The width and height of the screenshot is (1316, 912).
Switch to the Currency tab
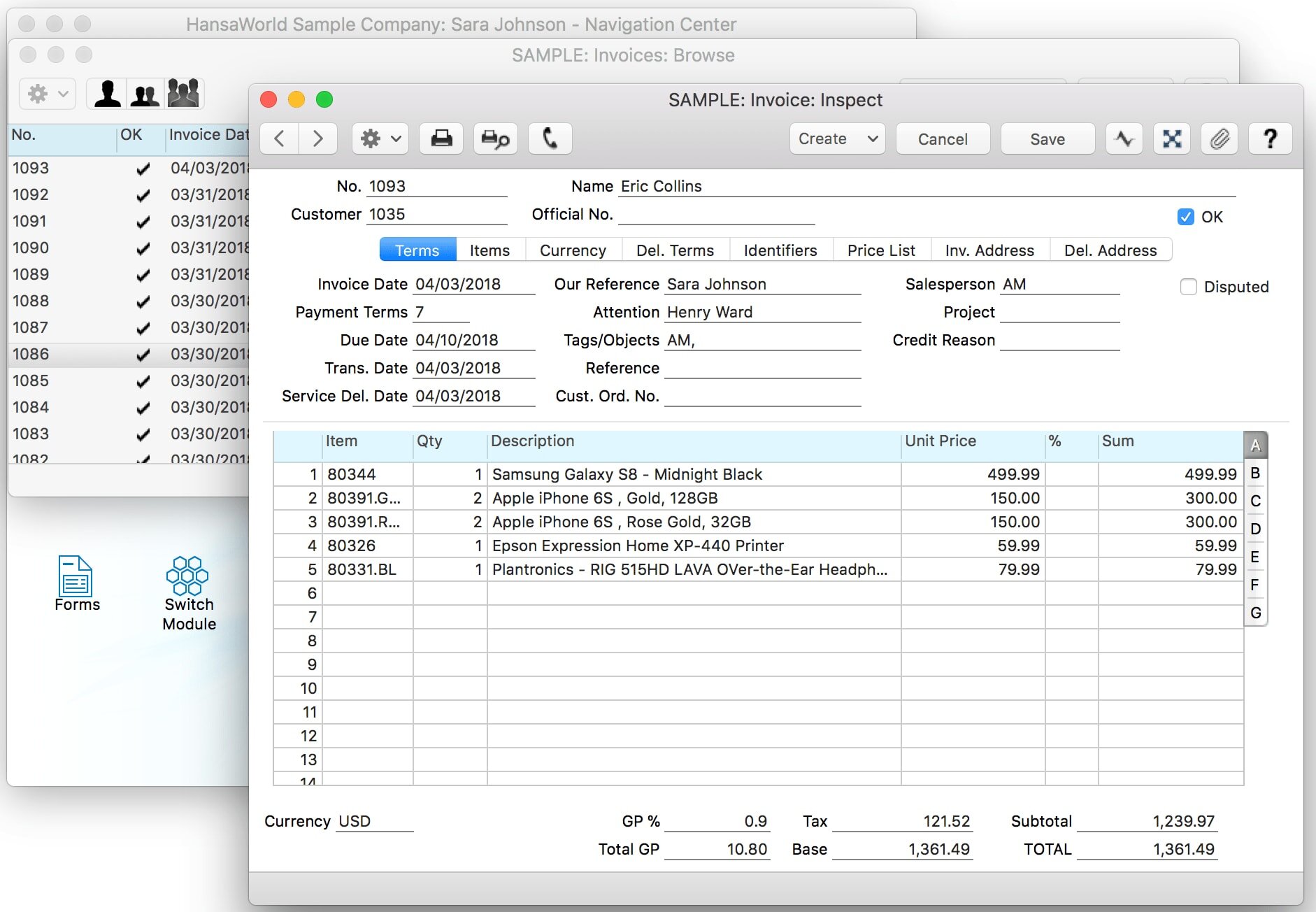coord(572,250)
